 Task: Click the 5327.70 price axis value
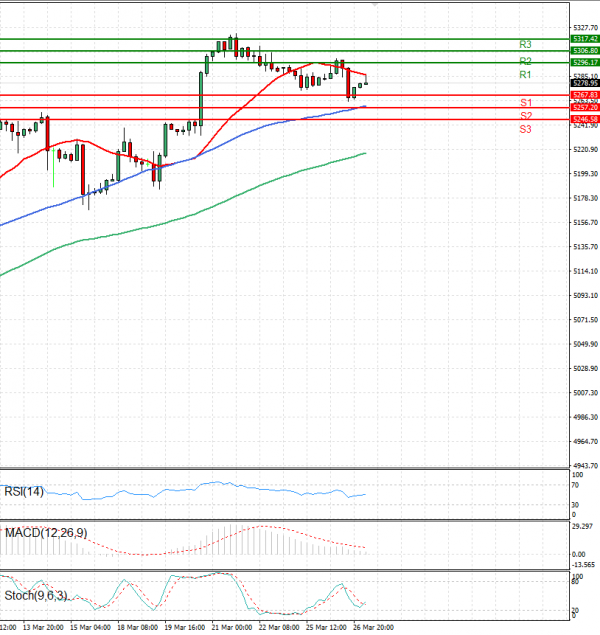click(585, 28)
